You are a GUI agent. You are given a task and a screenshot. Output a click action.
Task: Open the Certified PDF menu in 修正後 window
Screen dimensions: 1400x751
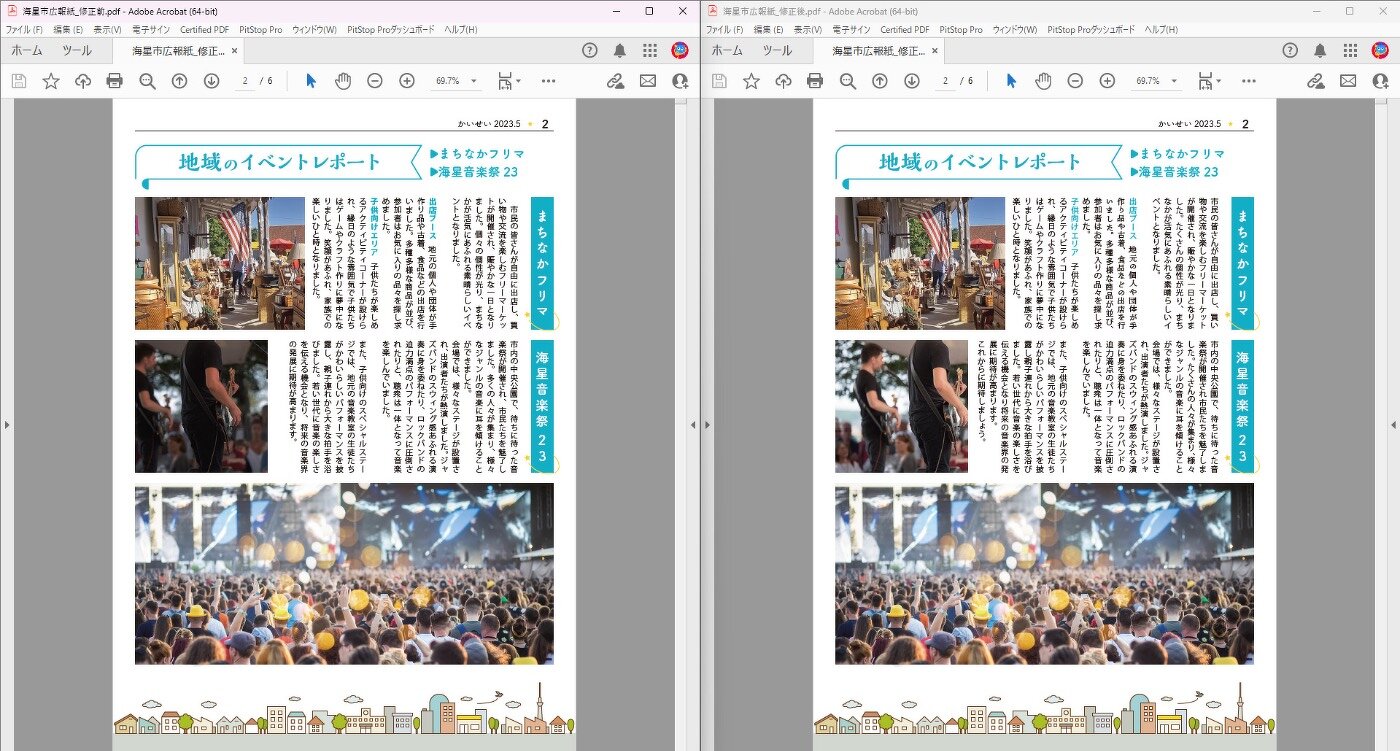[x=904, y=30]
